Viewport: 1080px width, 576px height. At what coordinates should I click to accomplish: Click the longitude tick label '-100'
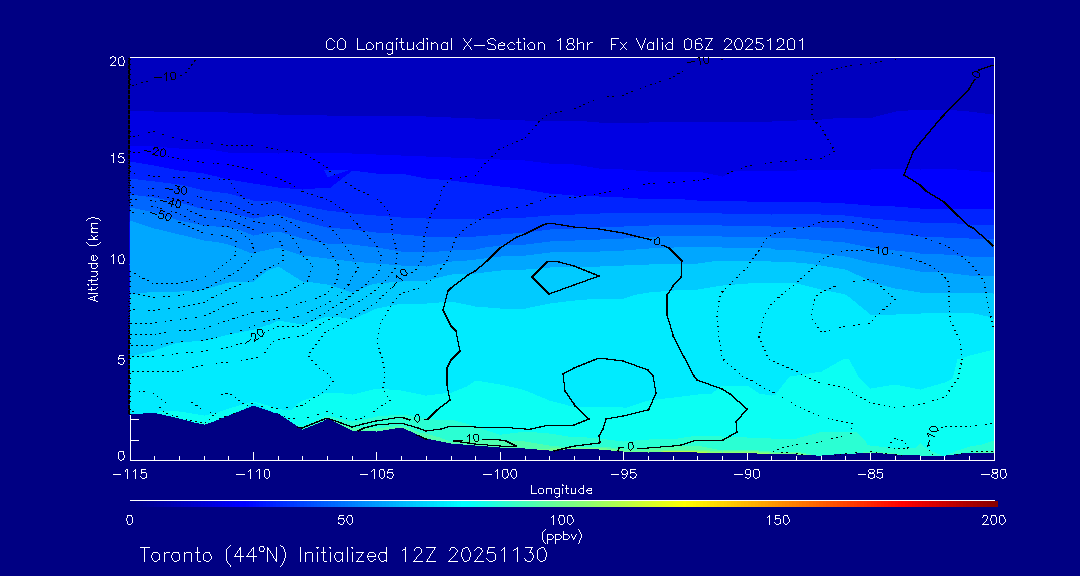pos(499,475)
